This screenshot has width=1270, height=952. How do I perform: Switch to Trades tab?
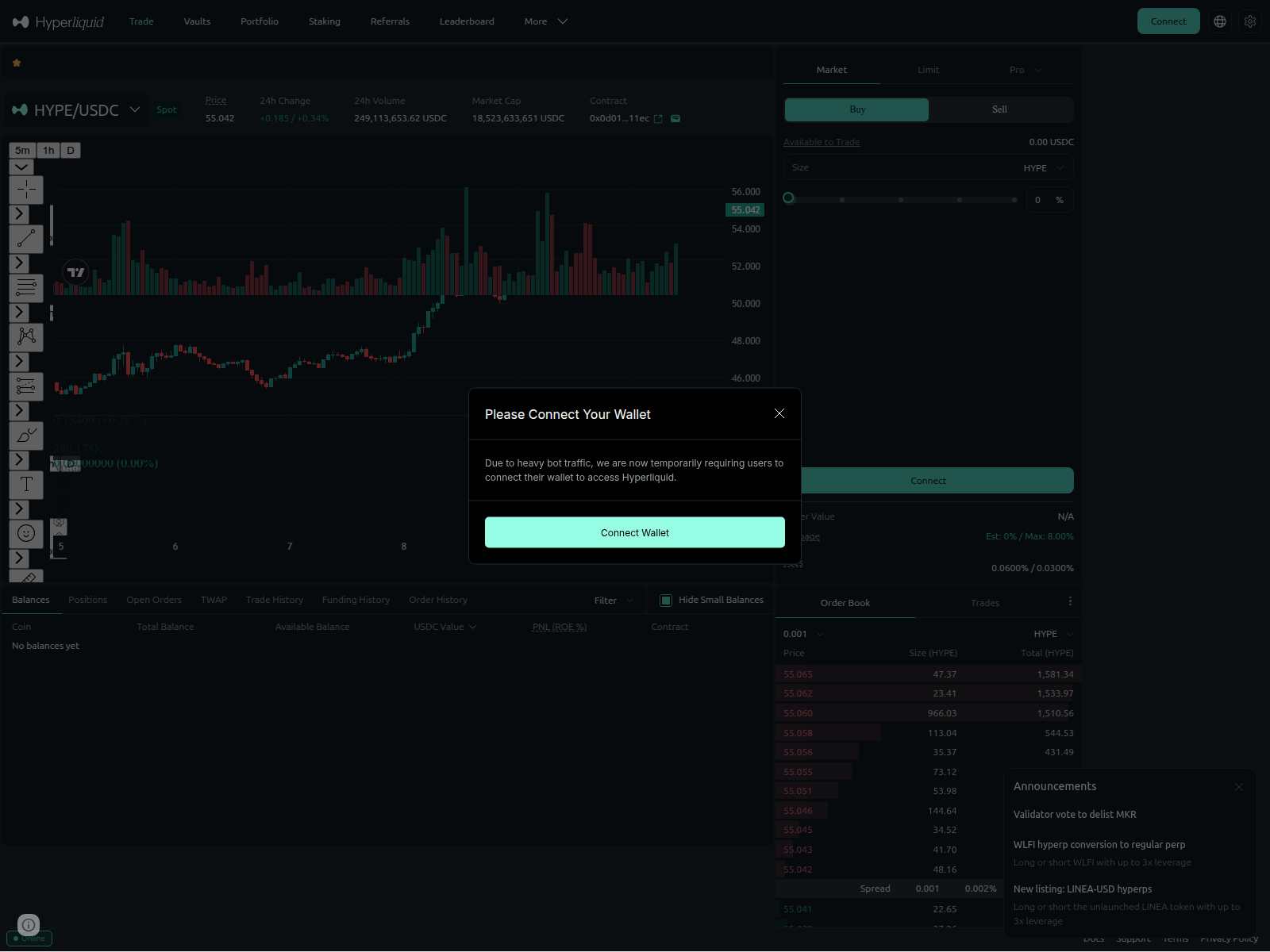985,603
